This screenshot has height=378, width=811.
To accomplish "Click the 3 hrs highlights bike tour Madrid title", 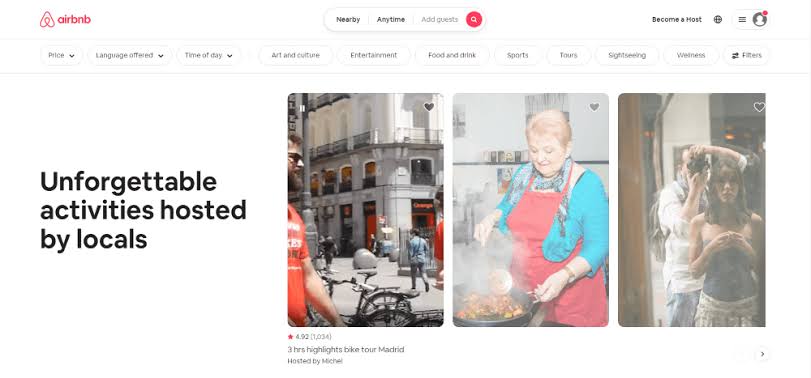I will (346, 350).
